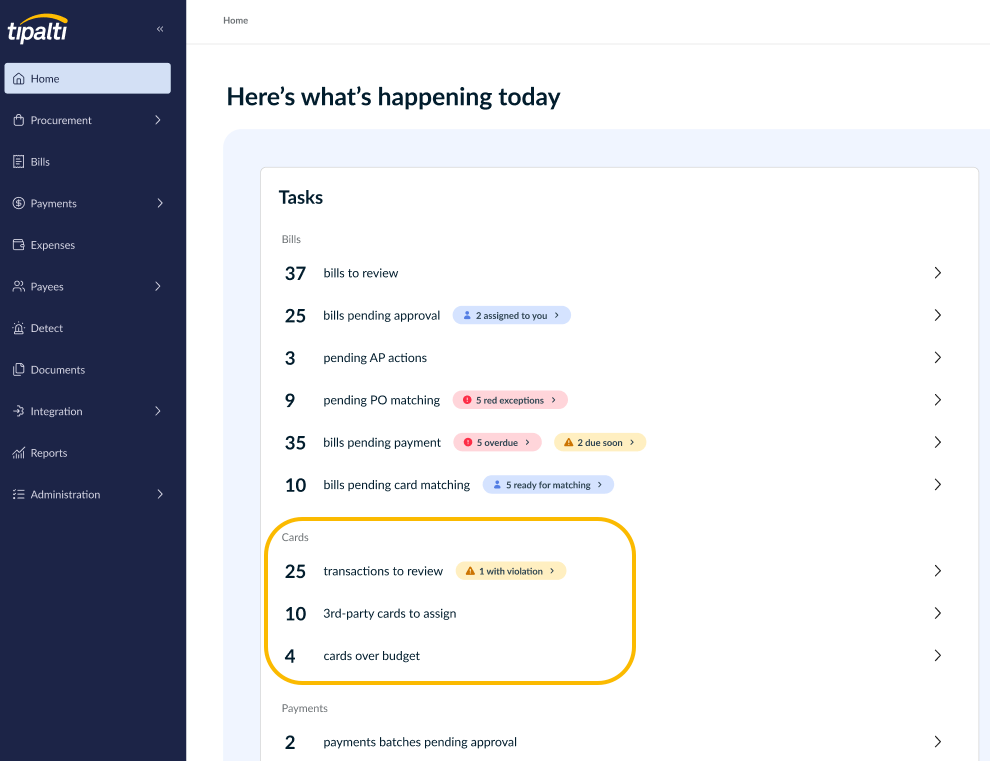990x761 pixels.
Task: Open the '1 with violation' tag
Action: pyautogui.click(x=511, y=571)
